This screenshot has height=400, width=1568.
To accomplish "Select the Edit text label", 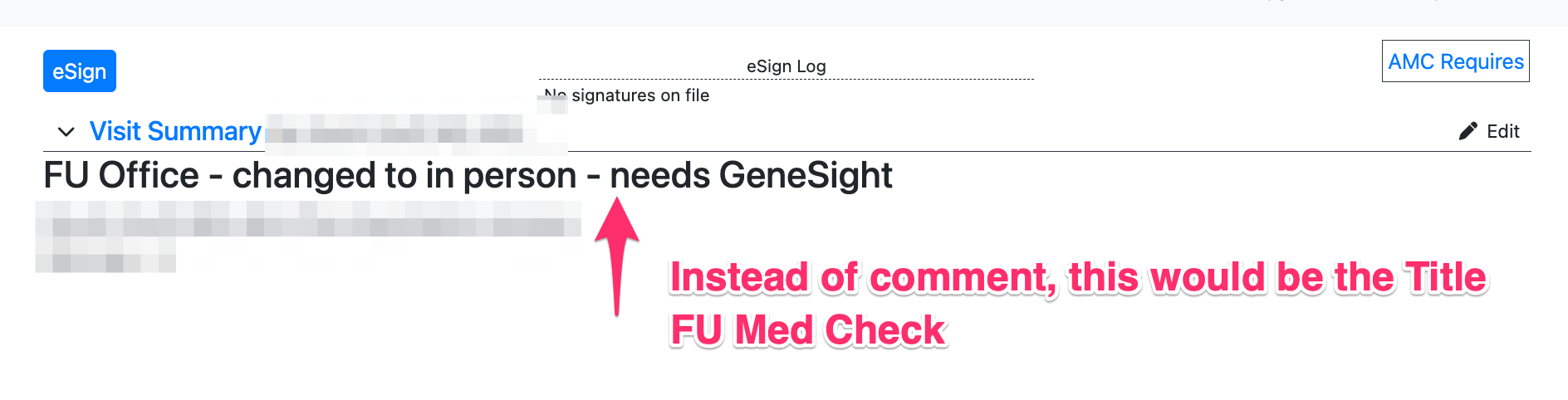I will click(1503, 131).
